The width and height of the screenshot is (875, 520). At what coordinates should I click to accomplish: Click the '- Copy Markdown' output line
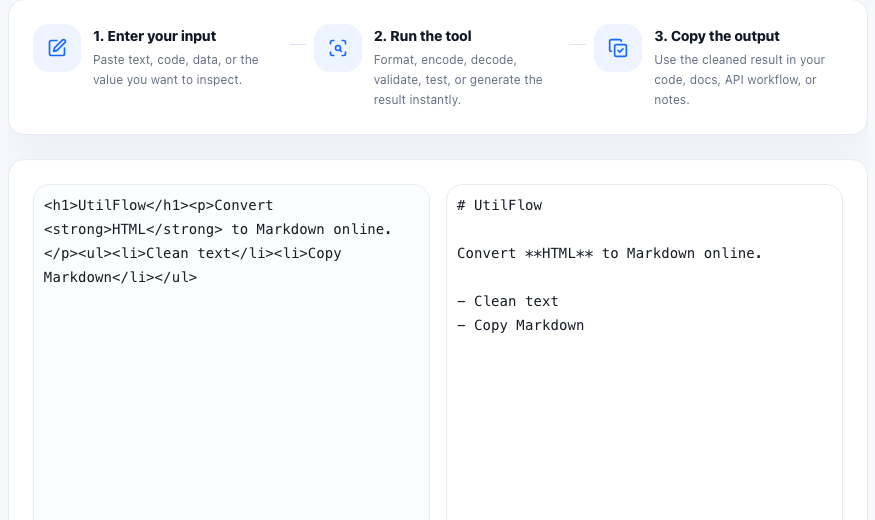click(x=521, y=325)
